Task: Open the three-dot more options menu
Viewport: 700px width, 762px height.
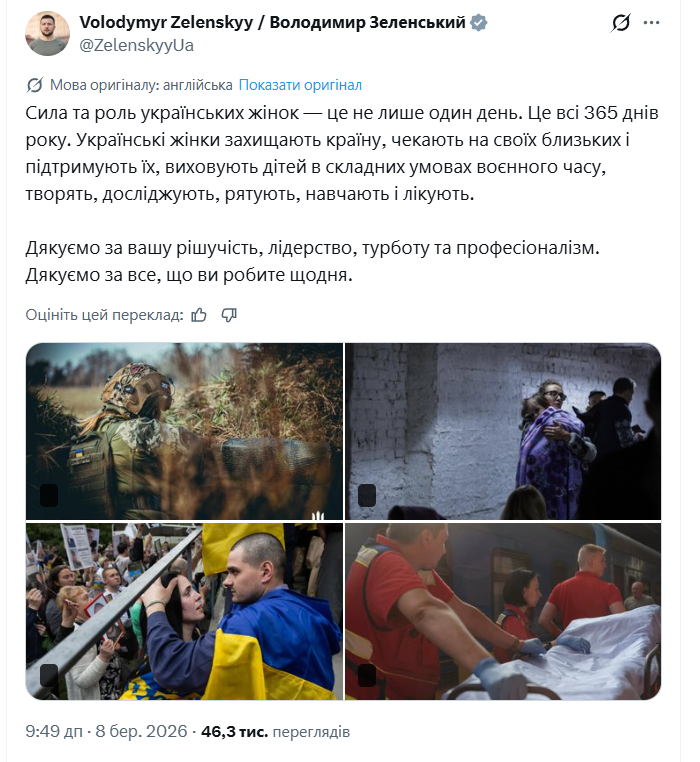Action: (651, 23)
